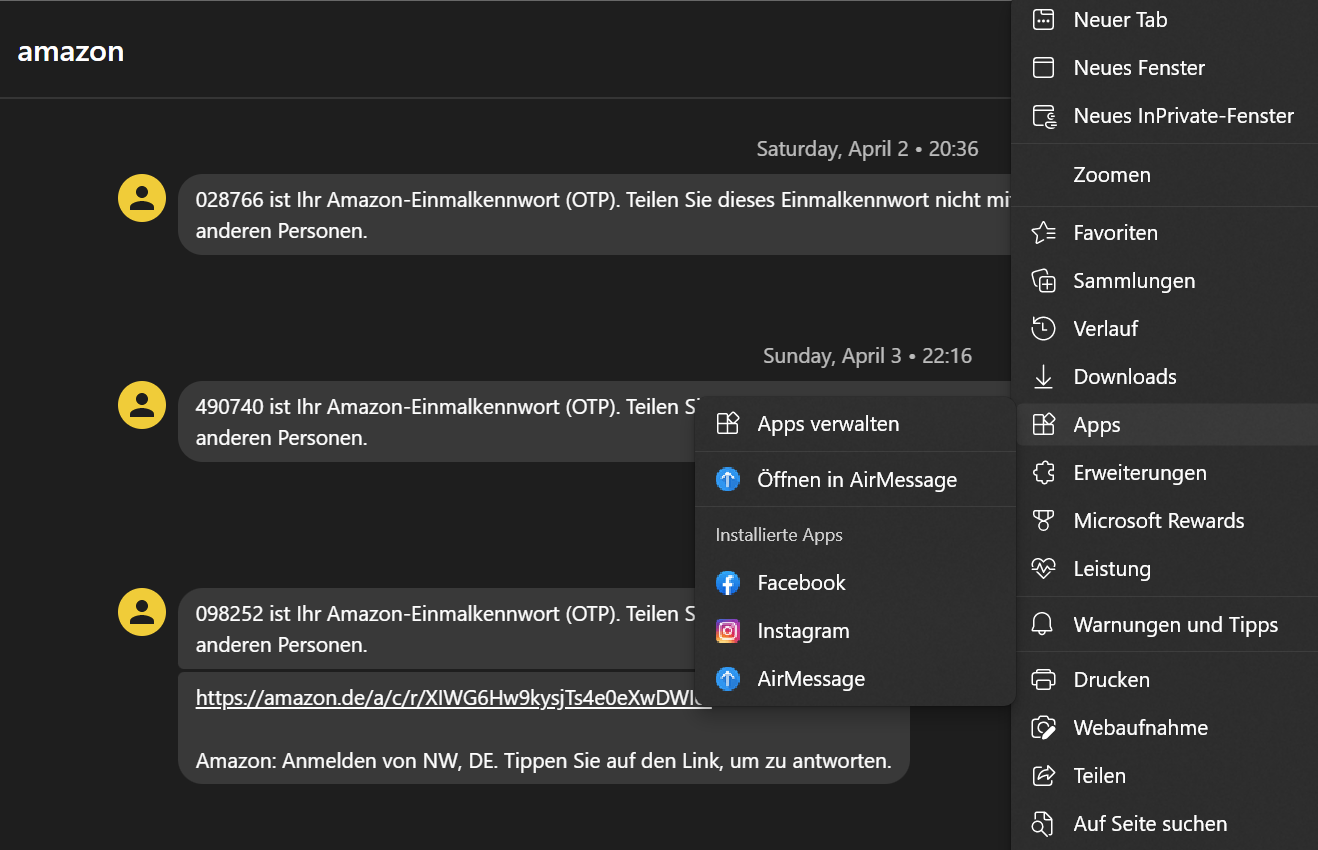This screenshot has width=1318, height=850.
Task: Click the Zoomen menu row
Action: 1165,175
